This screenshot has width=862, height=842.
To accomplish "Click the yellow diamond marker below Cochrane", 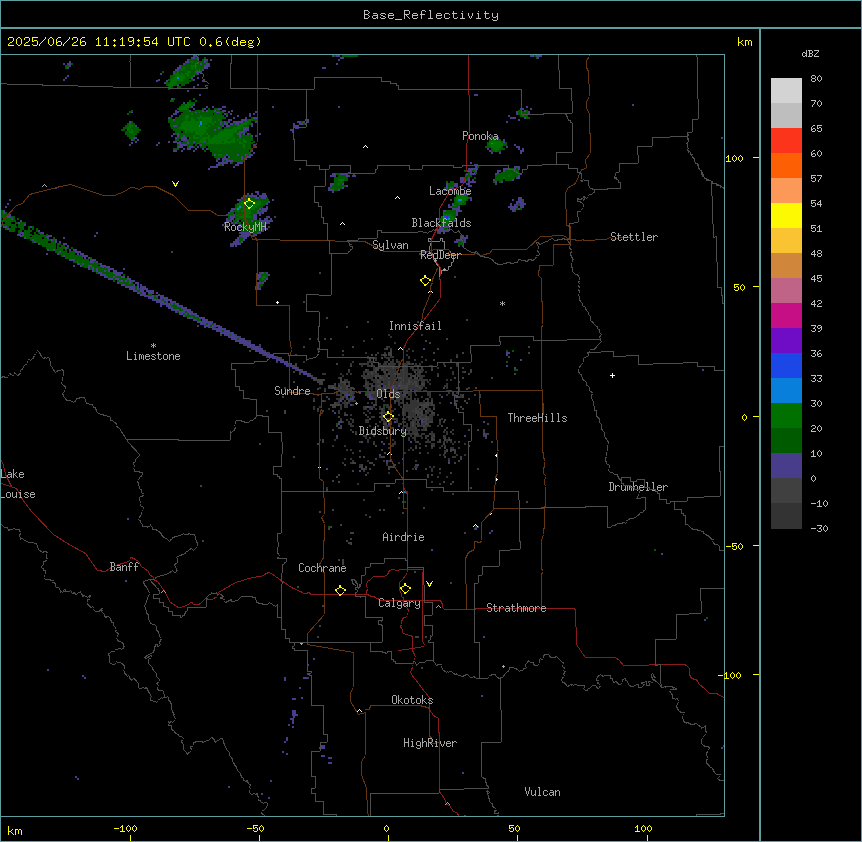I will tap(340, 590).
